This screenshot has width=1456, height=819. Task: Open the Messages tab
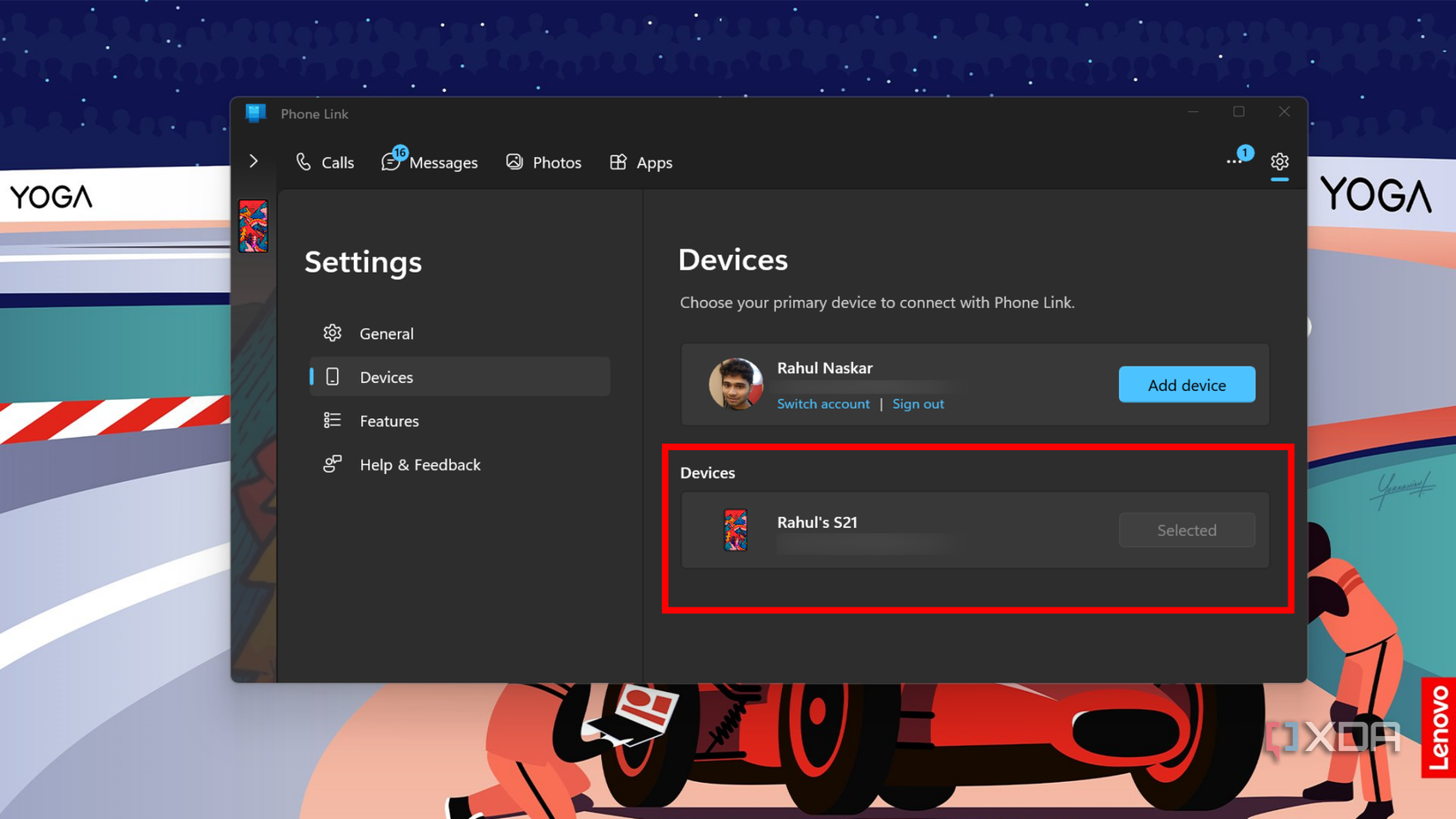pos(430,162)
